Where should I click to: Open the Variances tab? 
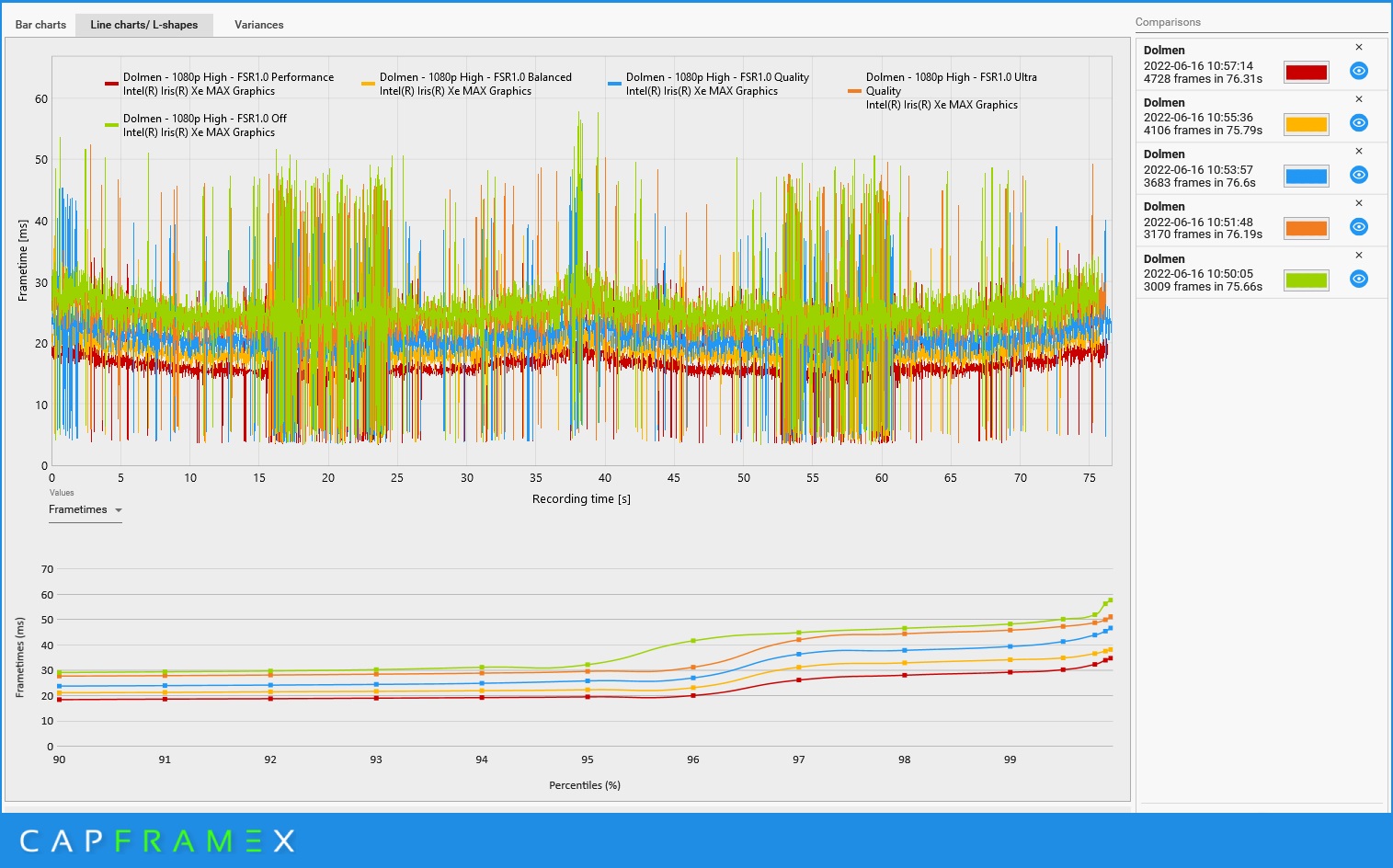coord(258,25)
